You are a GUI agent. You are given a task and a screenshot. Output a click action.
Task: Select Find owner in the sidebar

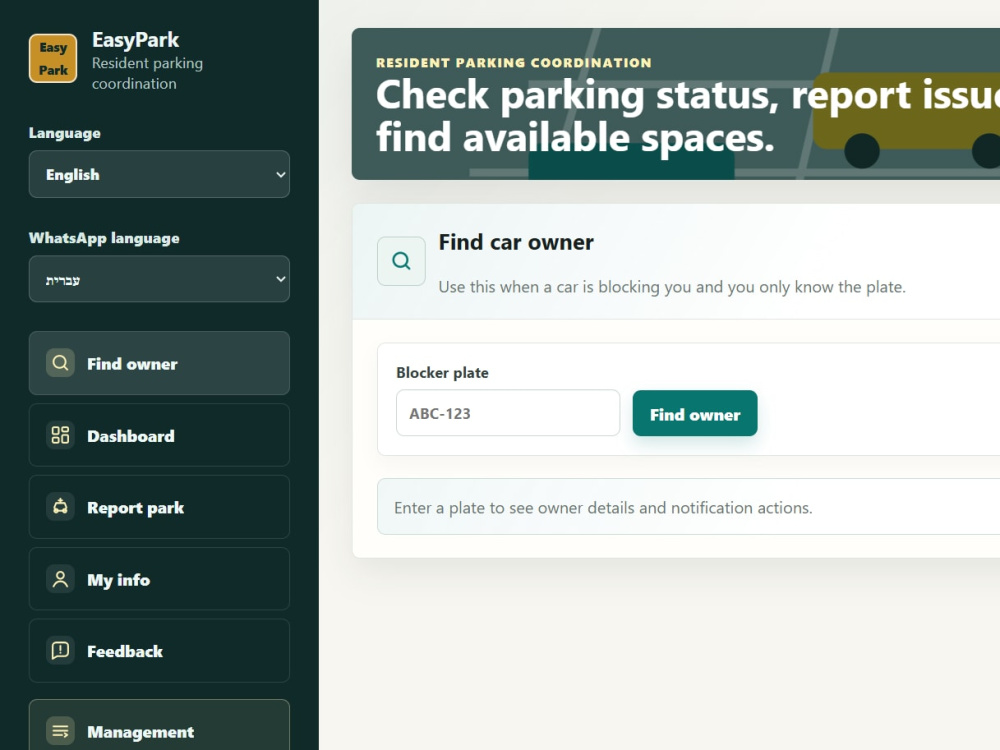[159, 363]
